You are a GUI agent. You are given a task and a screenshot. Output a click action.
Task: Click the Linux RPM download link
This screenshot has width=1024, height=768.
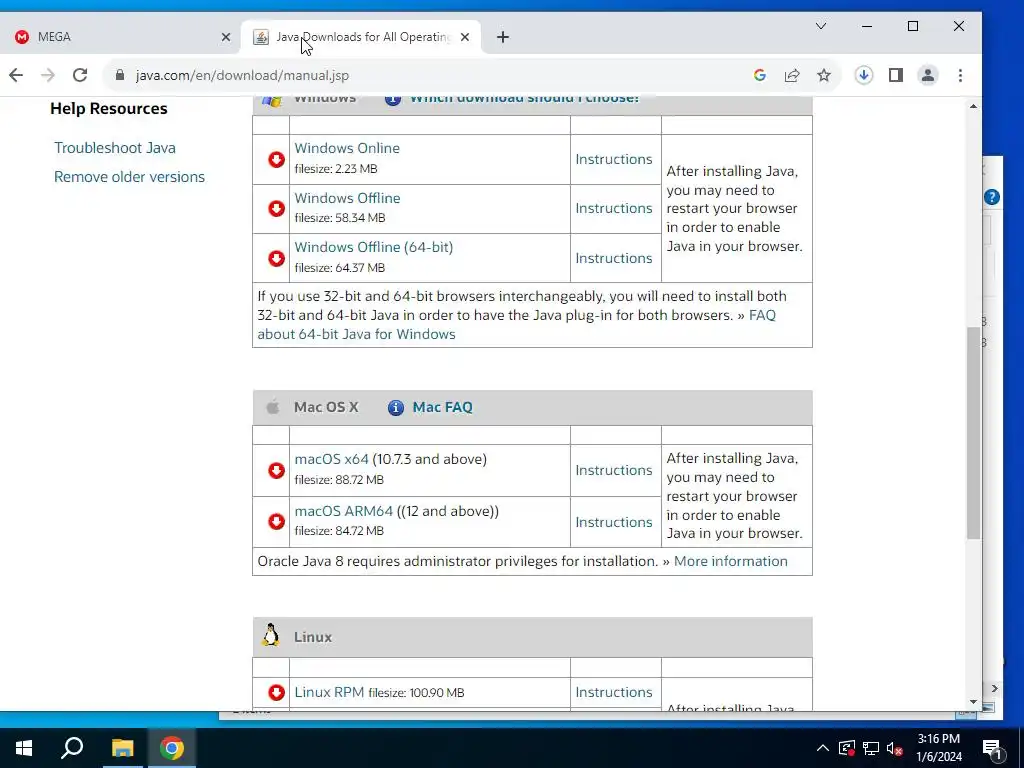click(x=329, y=692)
